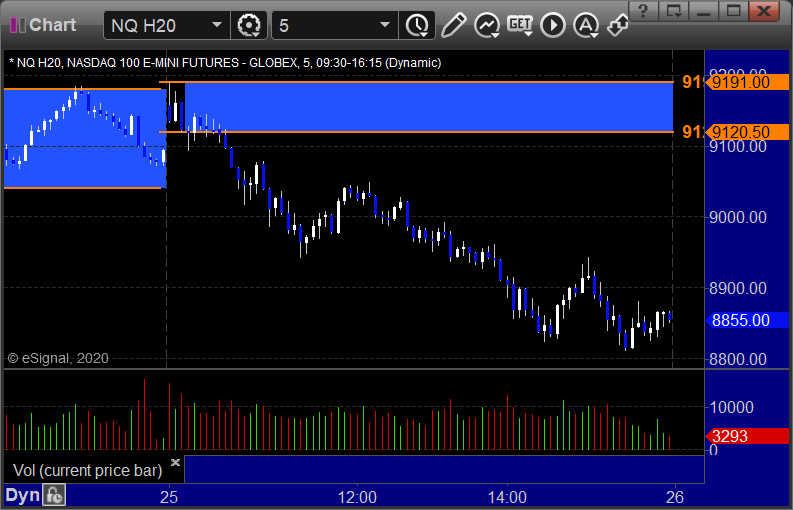Viewport: 793px width, 510px height.
Task: Click the 12:00 time axis label
Action: [x=357, y=497]
